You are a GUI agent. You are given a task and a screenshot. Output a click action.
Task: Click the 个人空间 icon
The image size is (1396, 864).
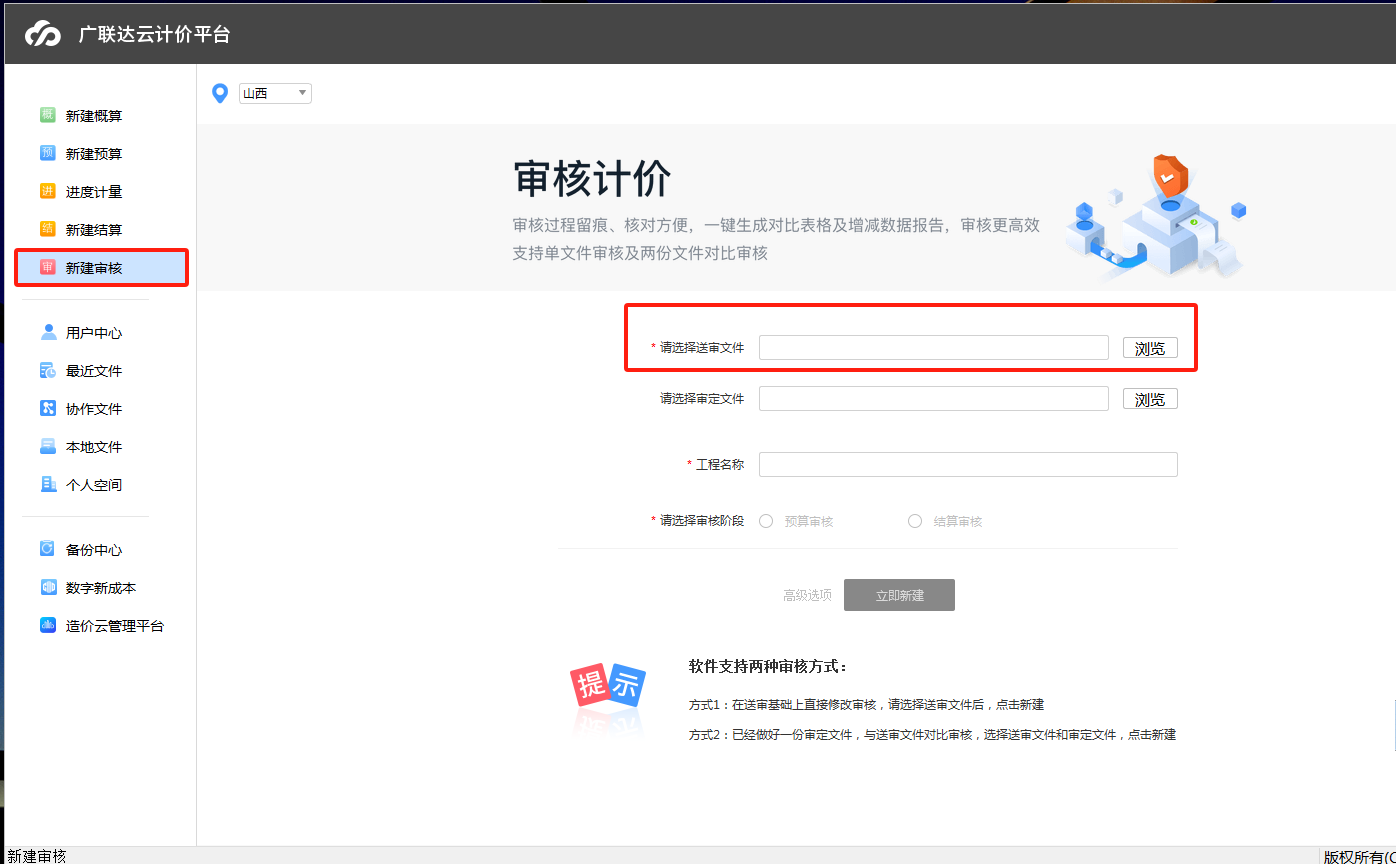point(47,484)
